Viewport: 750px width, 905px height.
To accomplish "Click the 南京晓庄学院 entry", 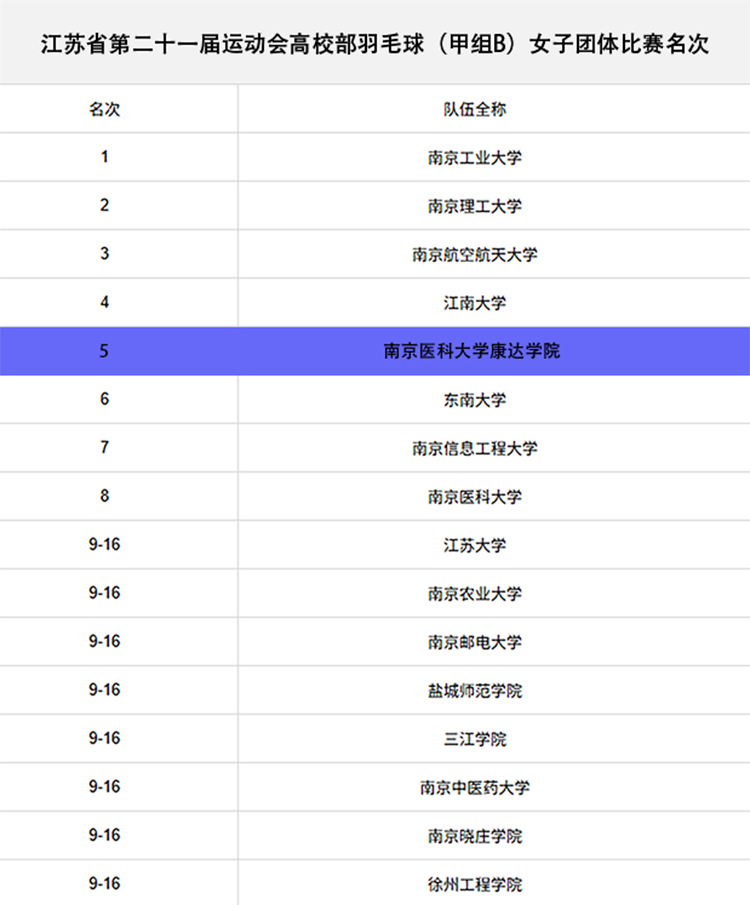I will click(x=474, y=836).
